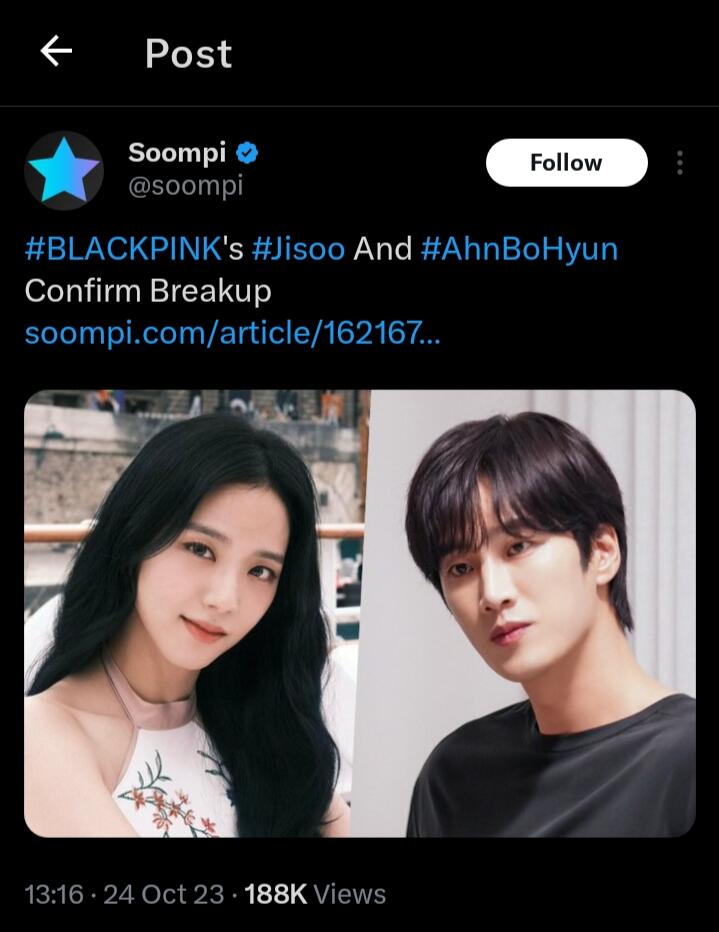This screenshot has width=719, height=932.
Task: Open the three-dot more options menu
Action: pos(680,163)
